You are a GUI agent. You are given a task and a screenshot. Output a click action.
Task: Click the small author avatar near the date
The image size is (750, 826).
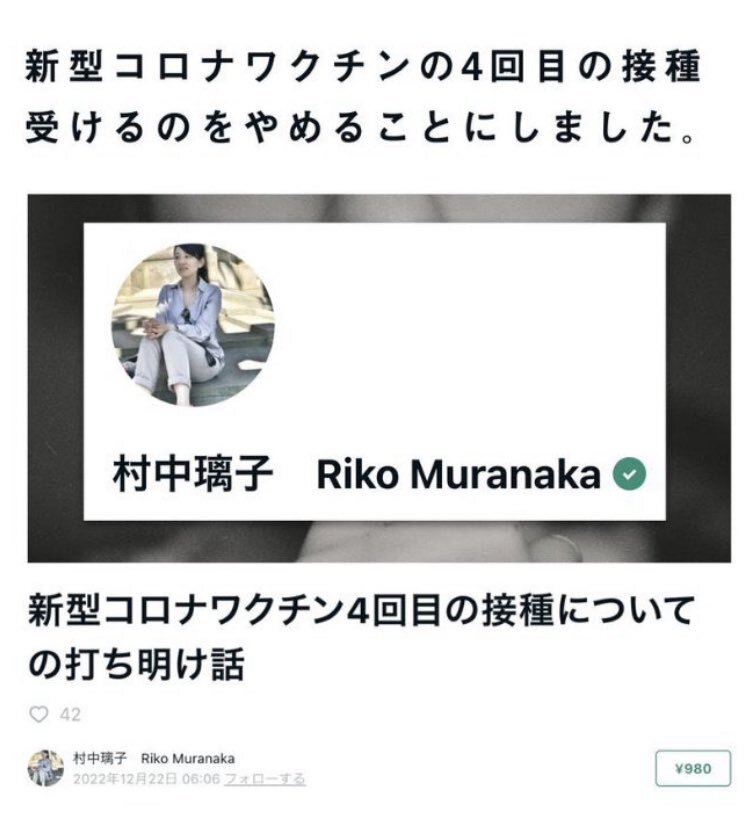46,768
